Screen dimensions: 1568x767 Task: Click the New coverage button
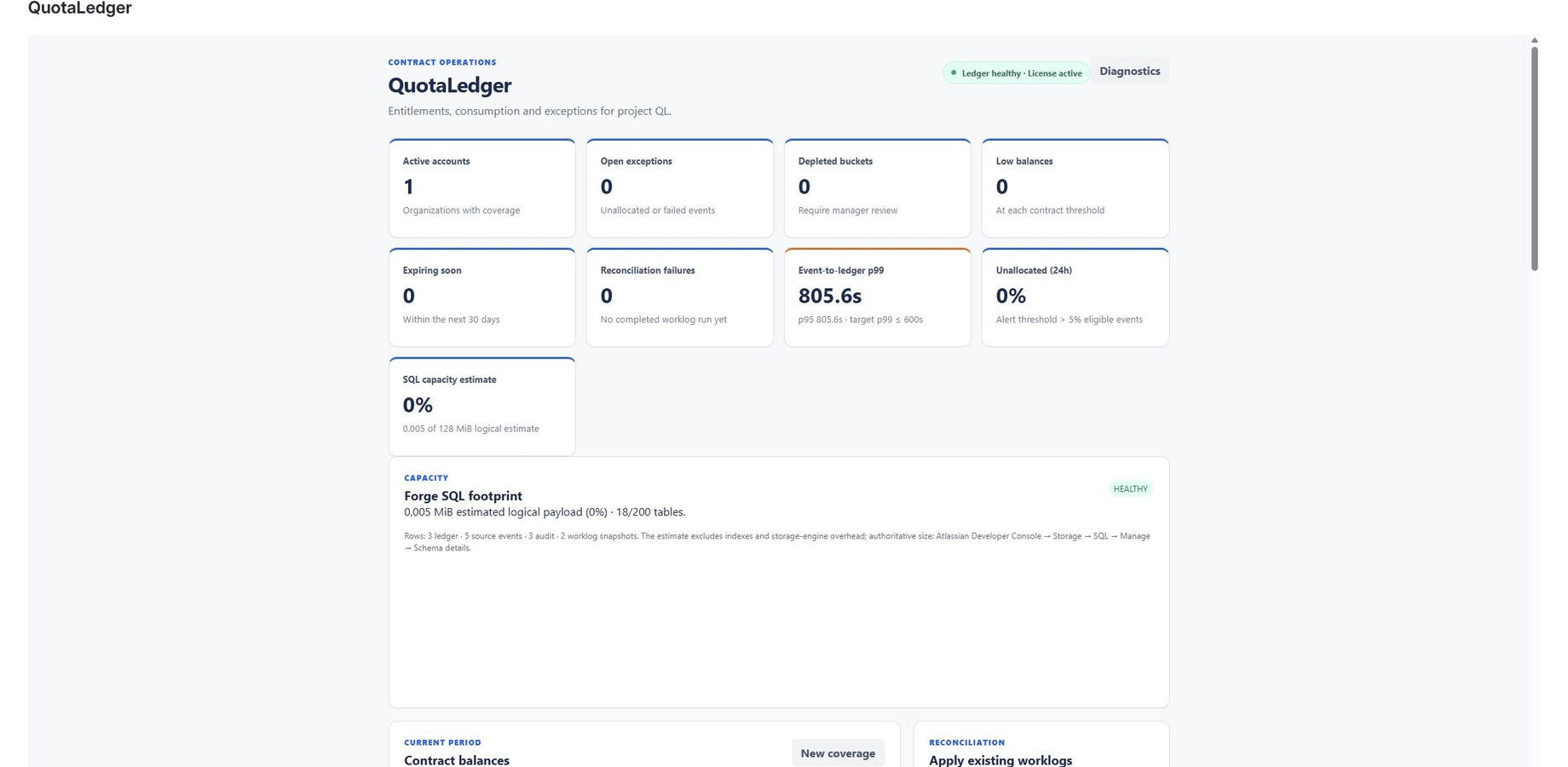pos(838,753)
